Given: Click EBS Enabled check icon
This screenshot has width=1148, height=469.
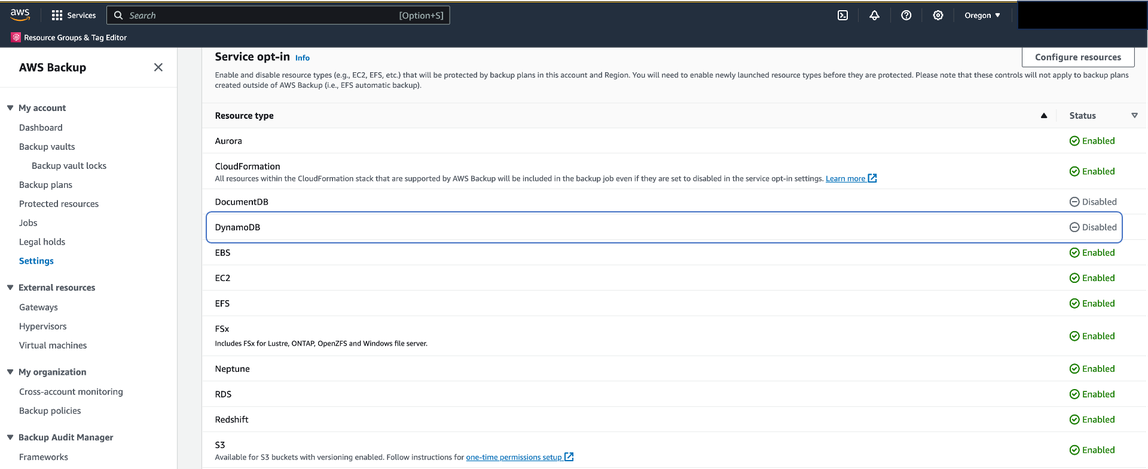Looking at the screenshot, I should tap(1075, 252).
